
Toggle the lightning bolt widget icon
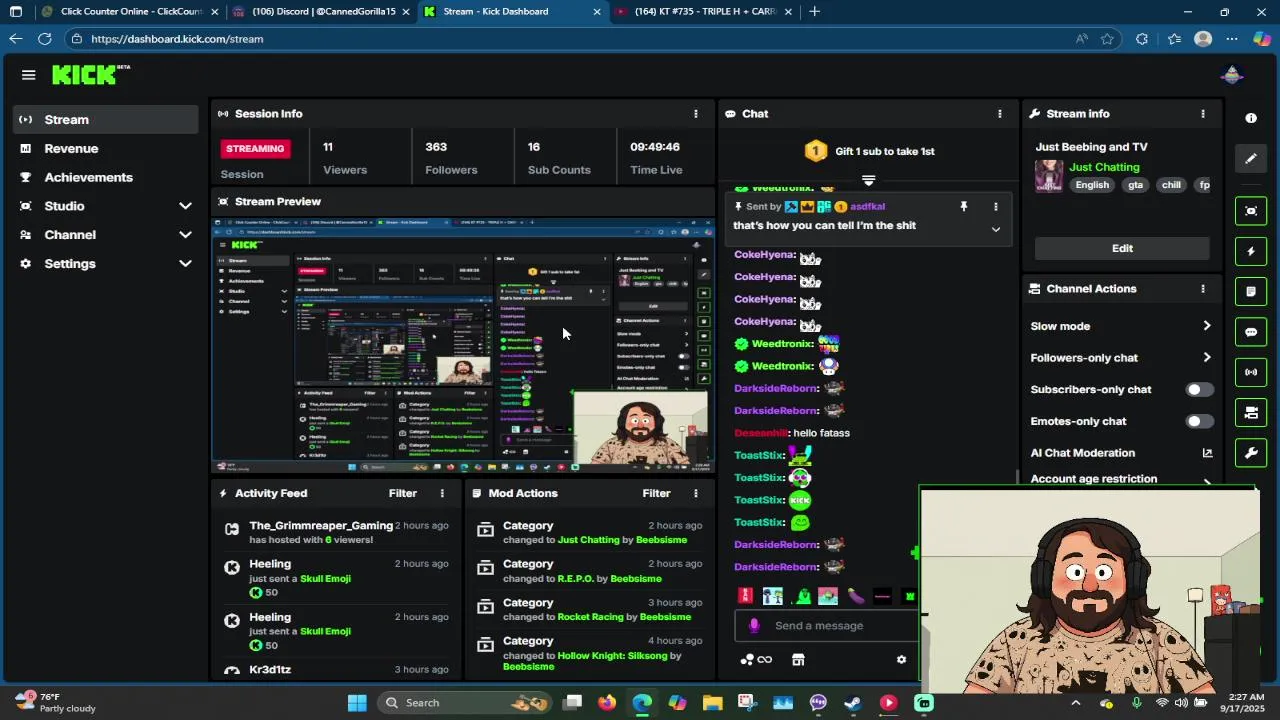coord(1251,252)
